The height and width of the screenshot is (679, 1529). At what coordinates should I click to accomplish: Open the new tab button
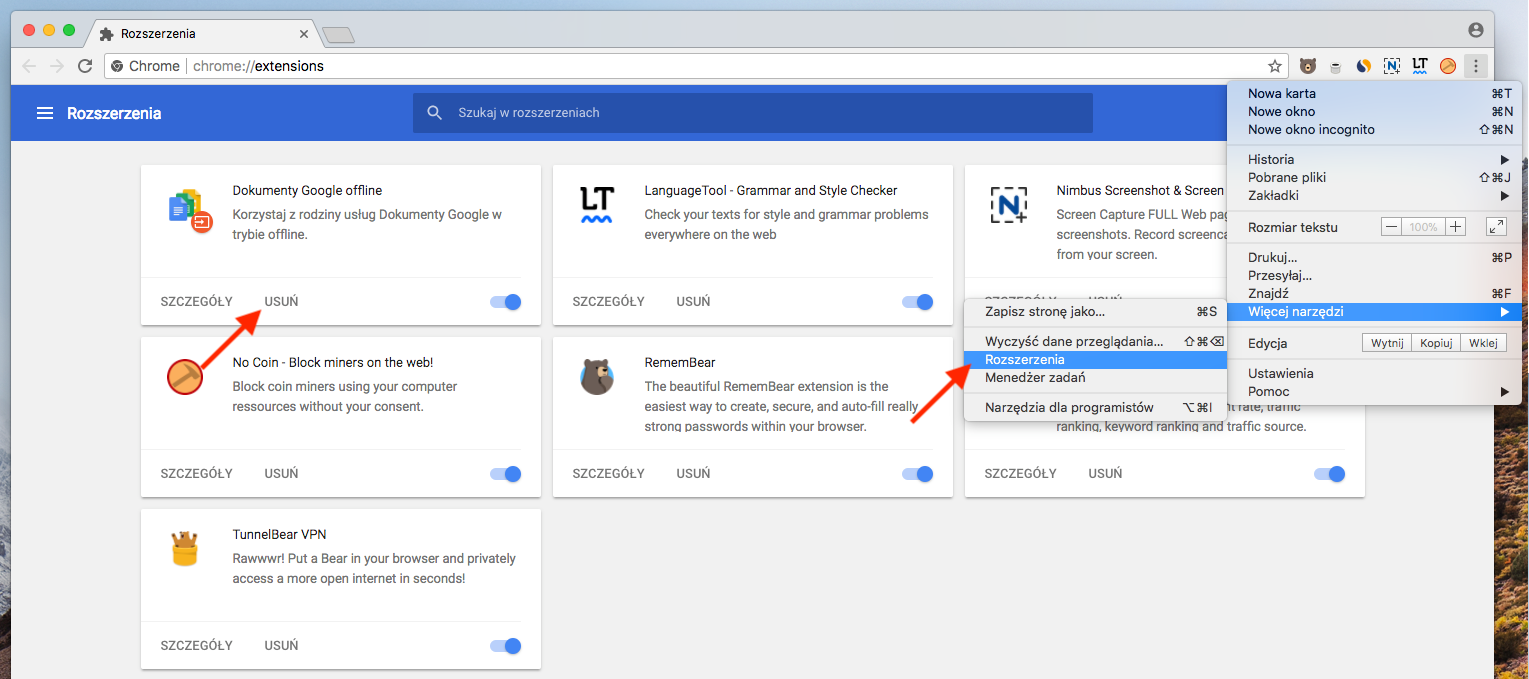(x=339, y=35)
